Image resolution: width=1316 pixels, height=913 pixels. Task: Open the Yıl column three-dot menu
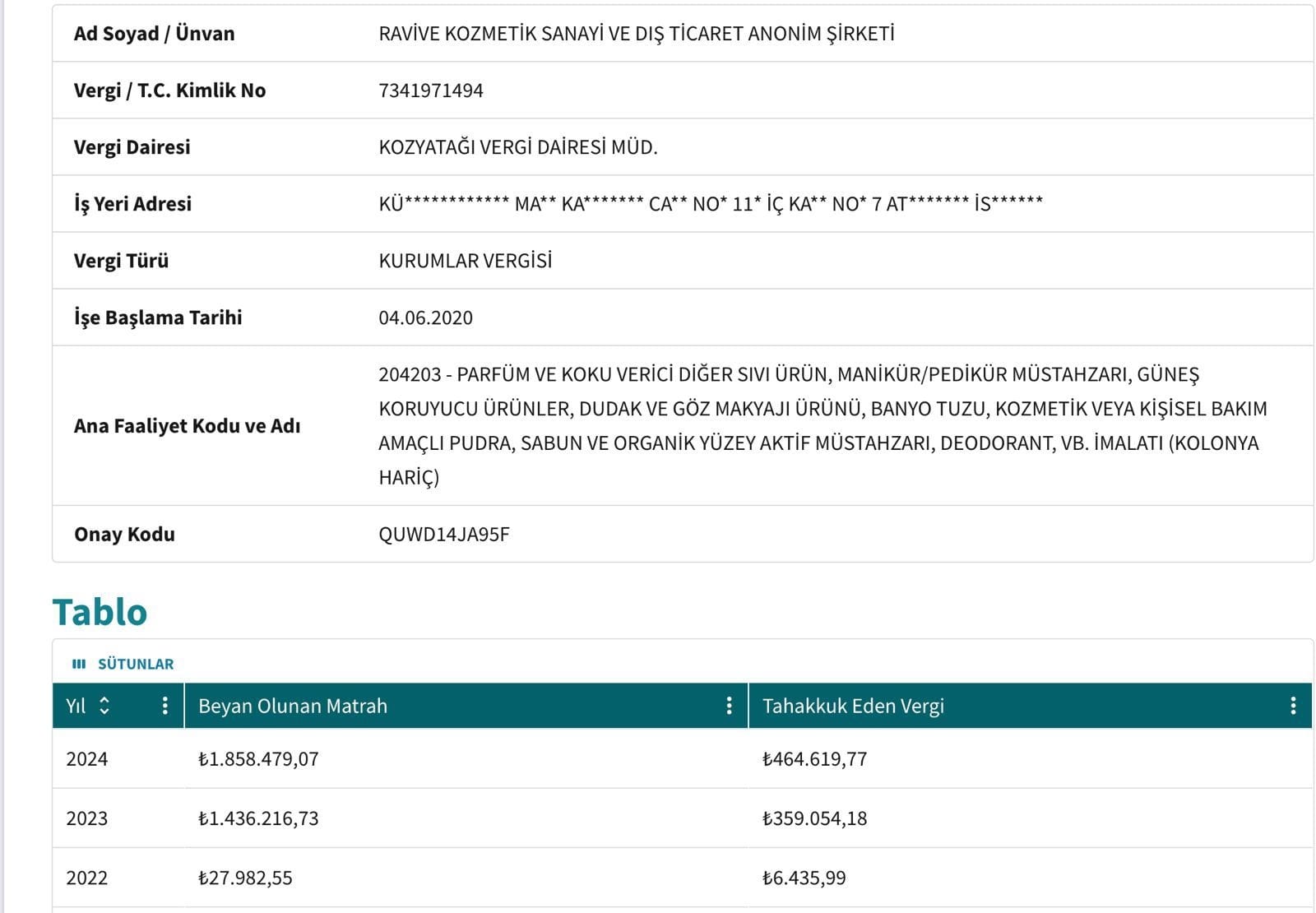(165, 706)
